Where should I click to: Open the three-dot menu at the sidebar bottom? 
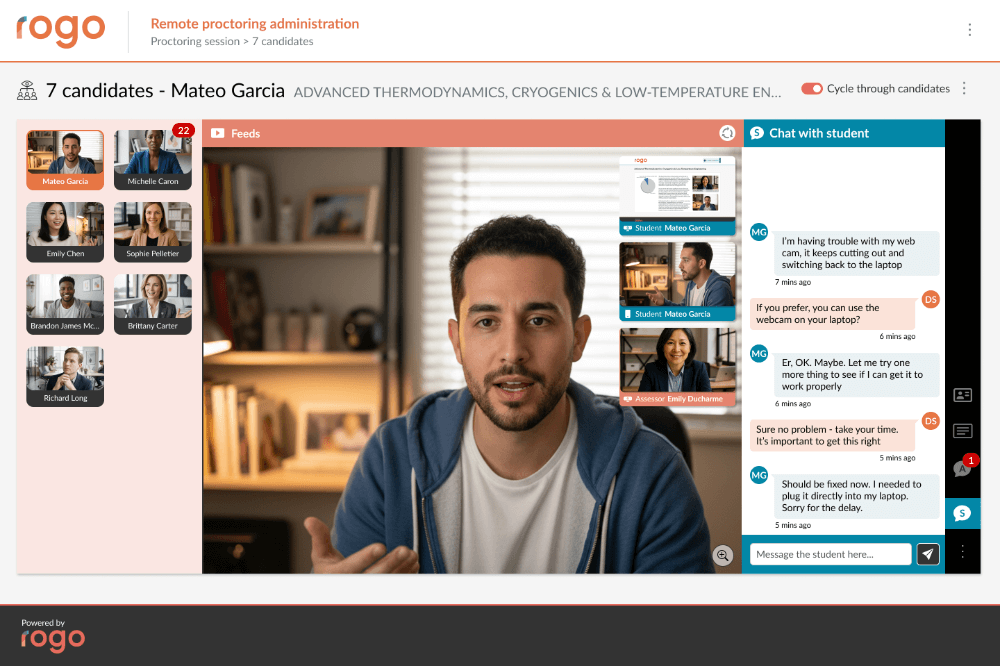962,551
